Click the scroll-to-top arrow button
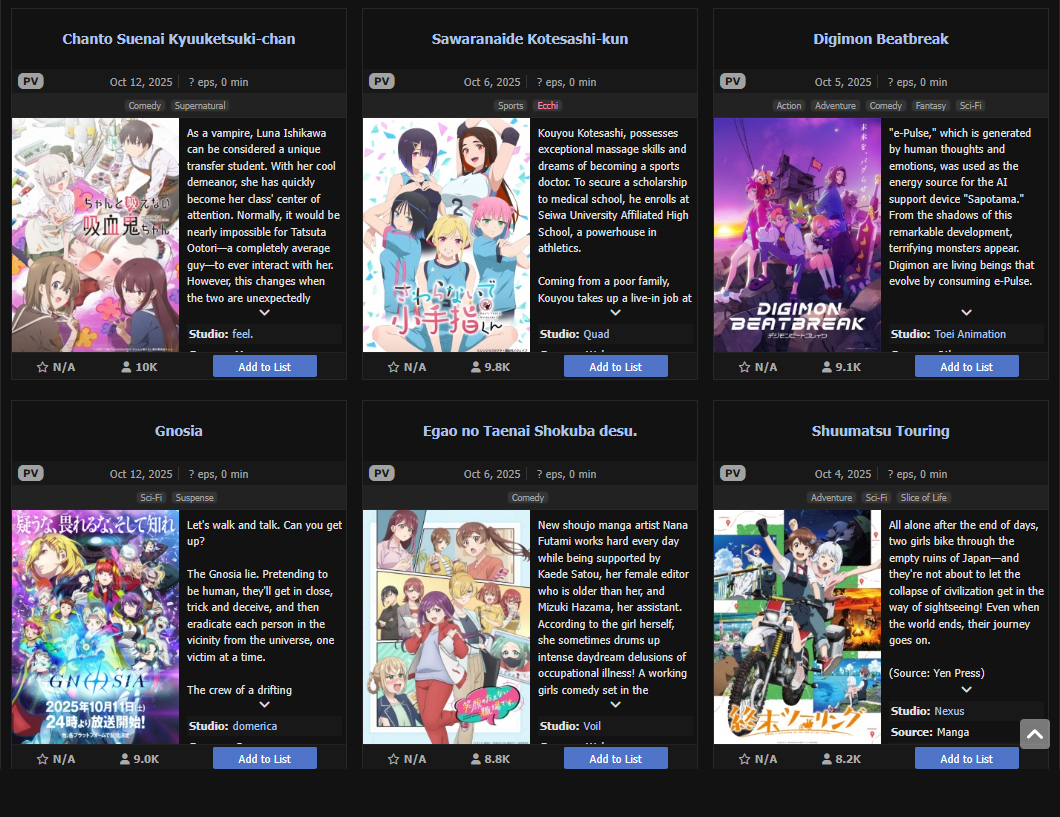The width and height of the screenshot is (1060, 817). tap(1035, 734)
